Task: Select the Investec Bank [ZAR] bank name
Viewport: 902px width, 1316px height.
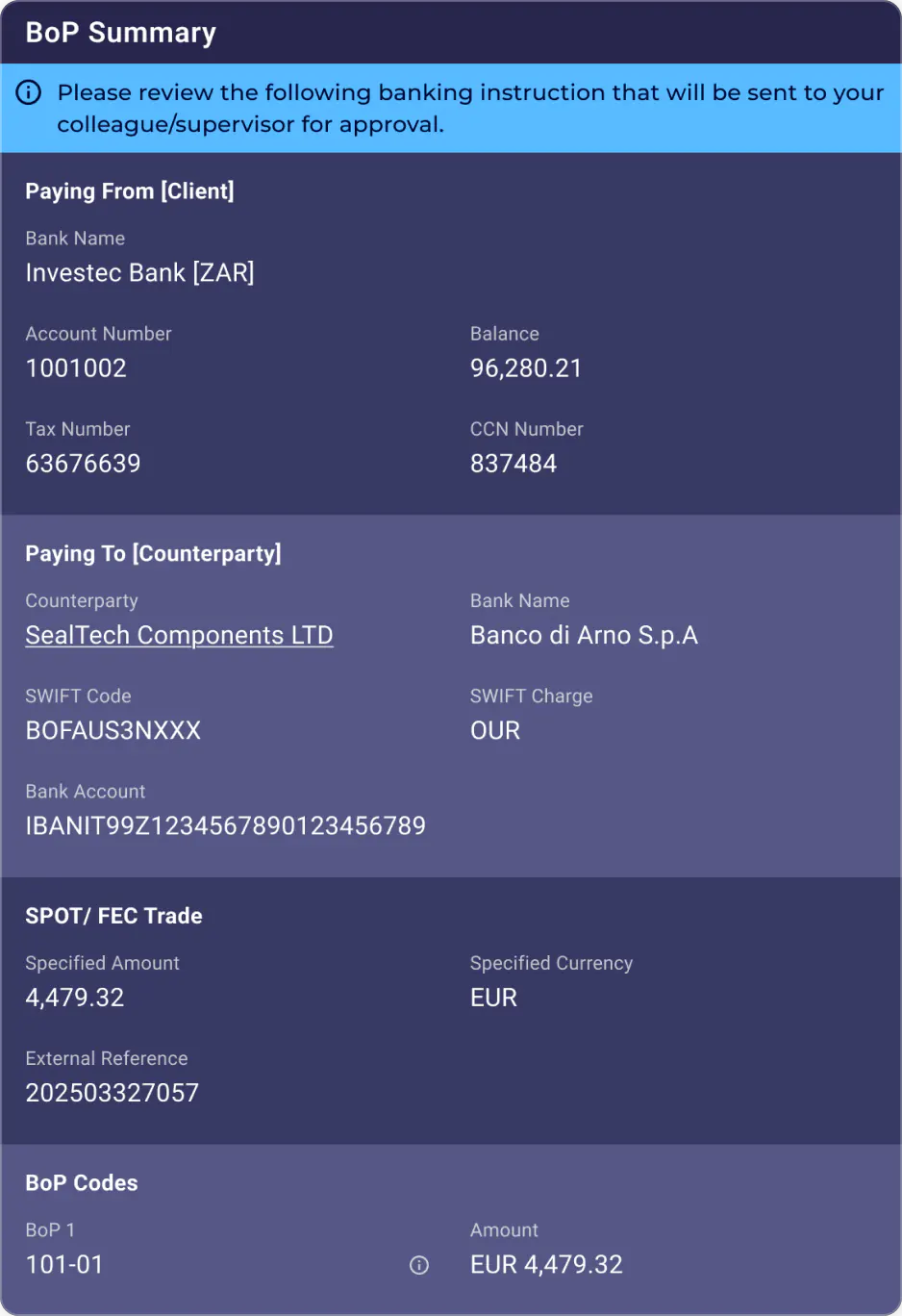Action: (139, 272)
